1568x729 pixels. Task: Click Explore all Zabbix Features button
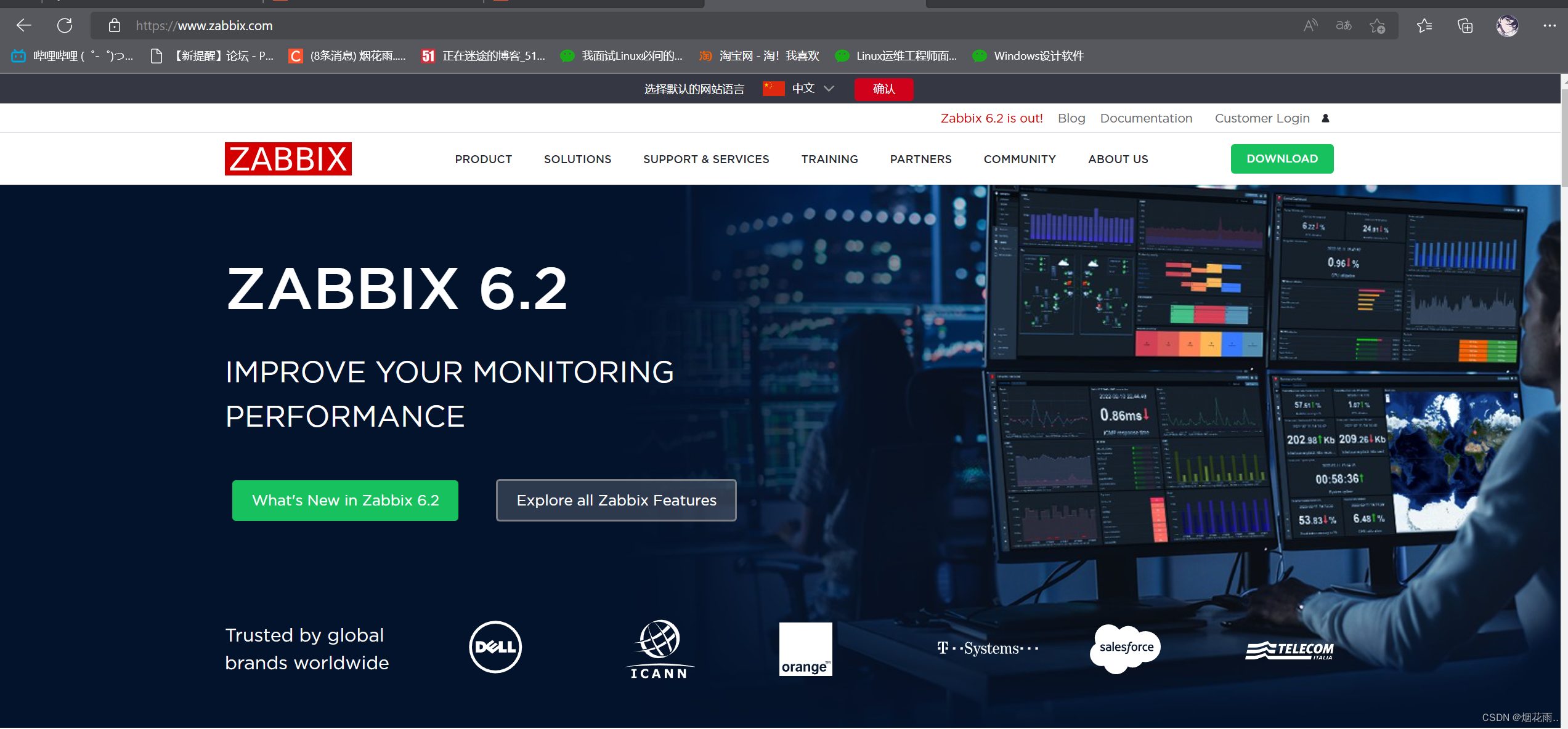click(x=616, y=500)
